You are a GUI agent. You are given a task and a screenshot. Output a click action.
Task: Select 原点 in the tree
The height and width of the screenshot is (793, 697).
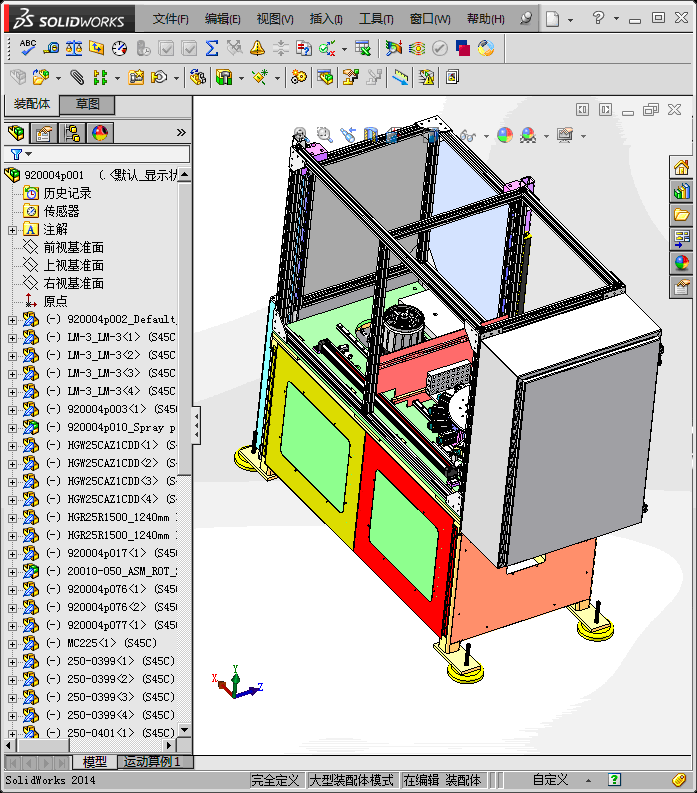pos(55,301)
